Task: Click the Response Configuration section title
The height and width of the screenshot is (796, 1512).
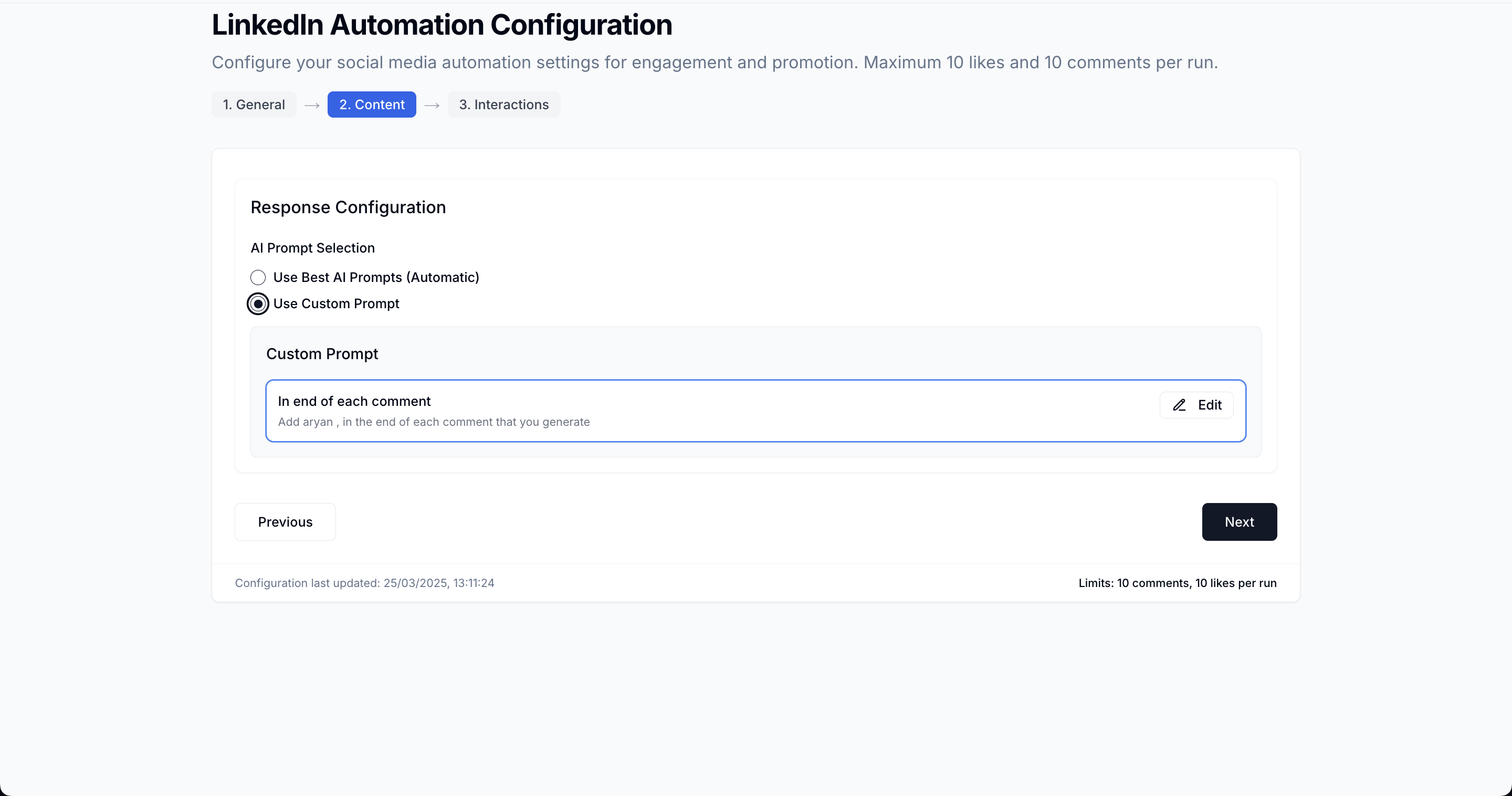Action: 348,207
